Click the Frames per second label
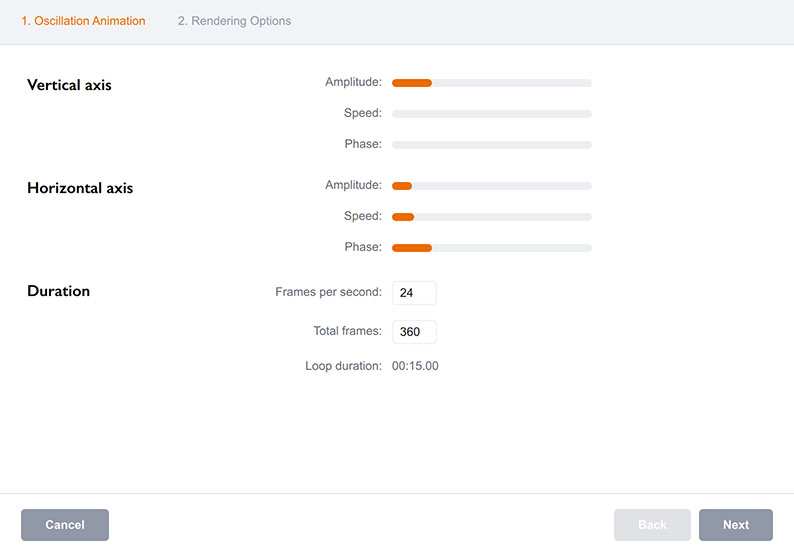 [328, 292]
